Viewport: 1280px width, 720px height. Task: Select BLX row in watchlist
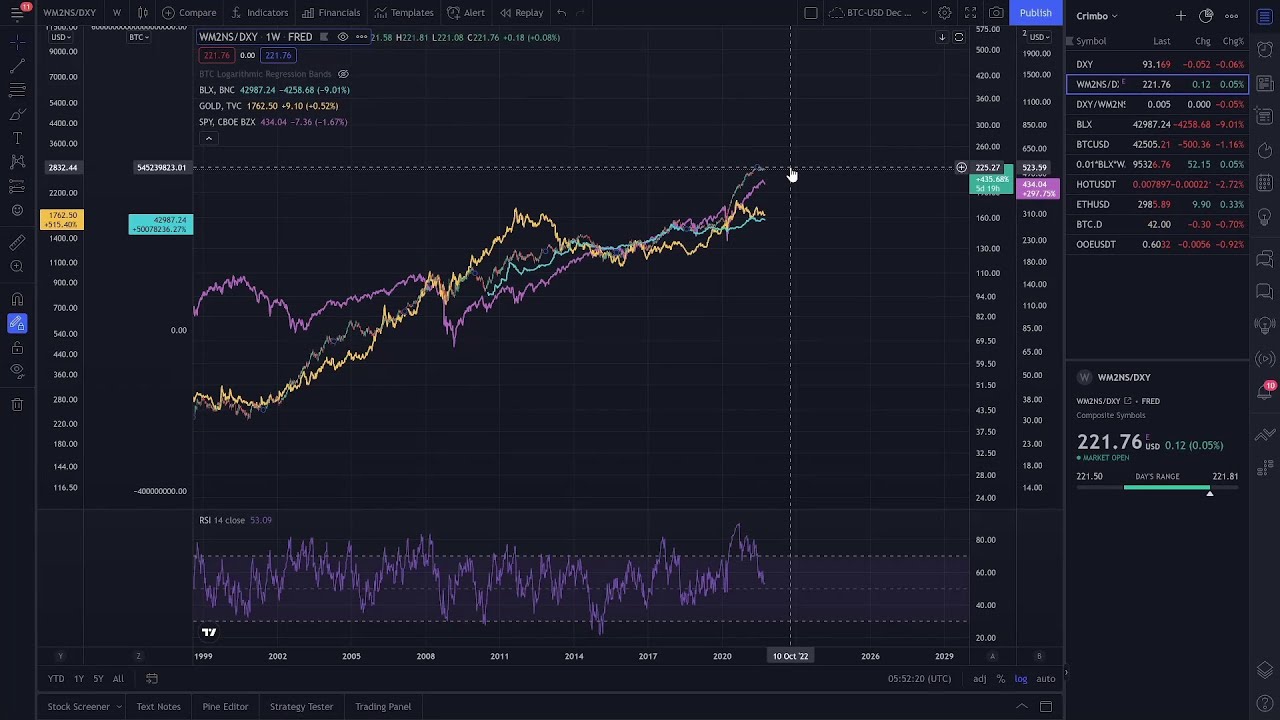pos(1158,124)
